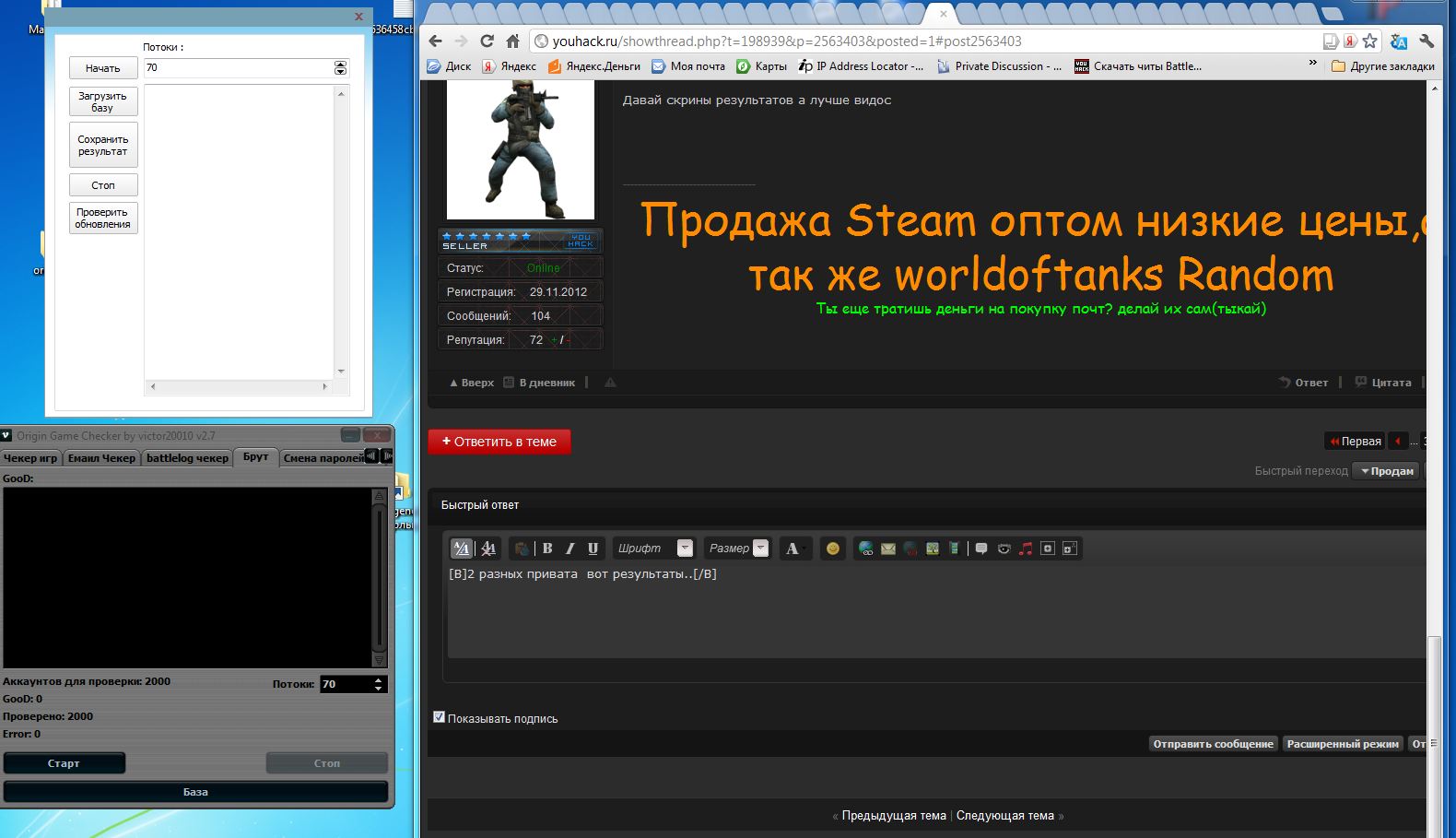Adjust the Потоки spinner in the white window
The height and width of the screenshot is (838, 1456).
click(340, 67)
